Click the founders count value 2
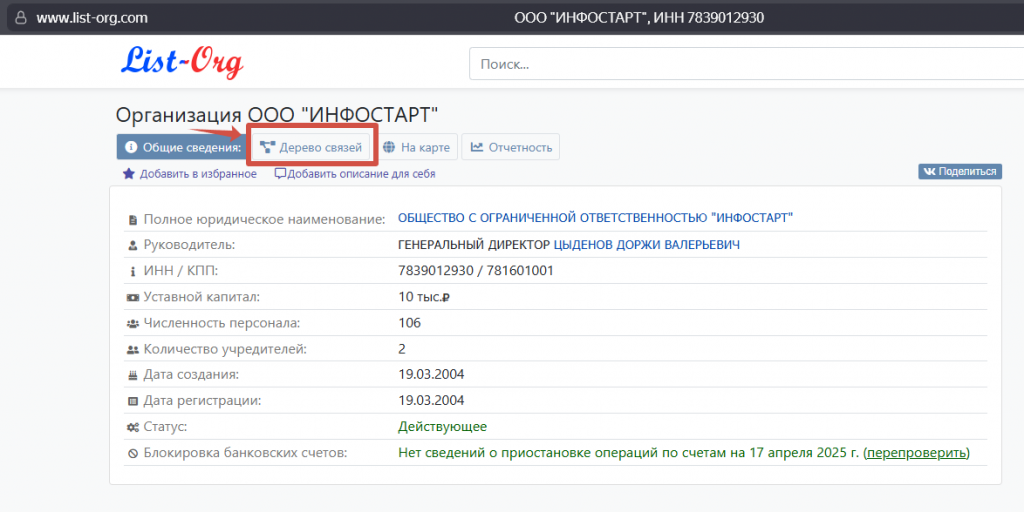Image resolution: width=1024 pixels, height=512 pixels. click(402, 349)
